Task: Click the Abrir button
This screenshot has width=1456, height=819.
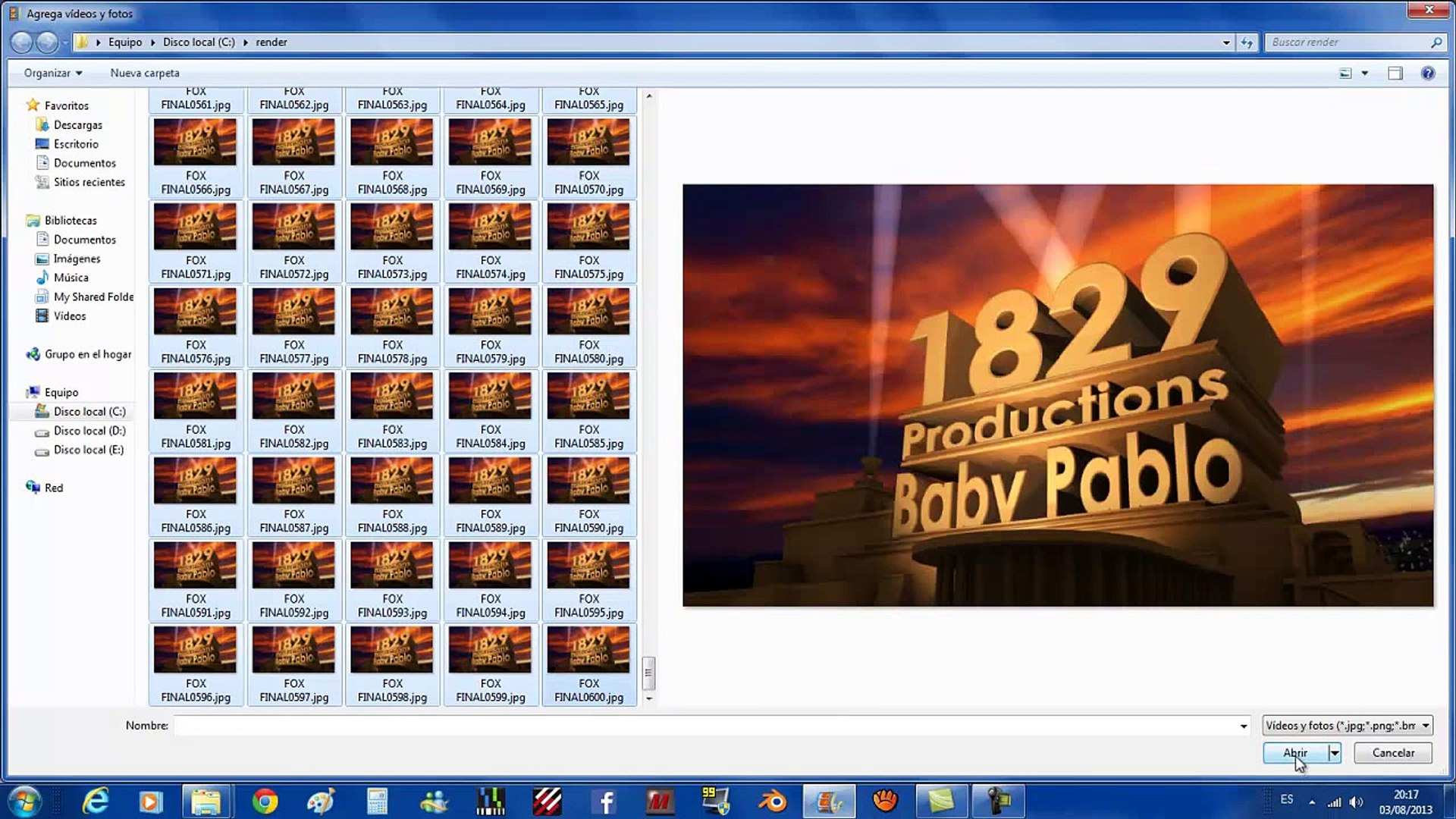Action: 1294,753
